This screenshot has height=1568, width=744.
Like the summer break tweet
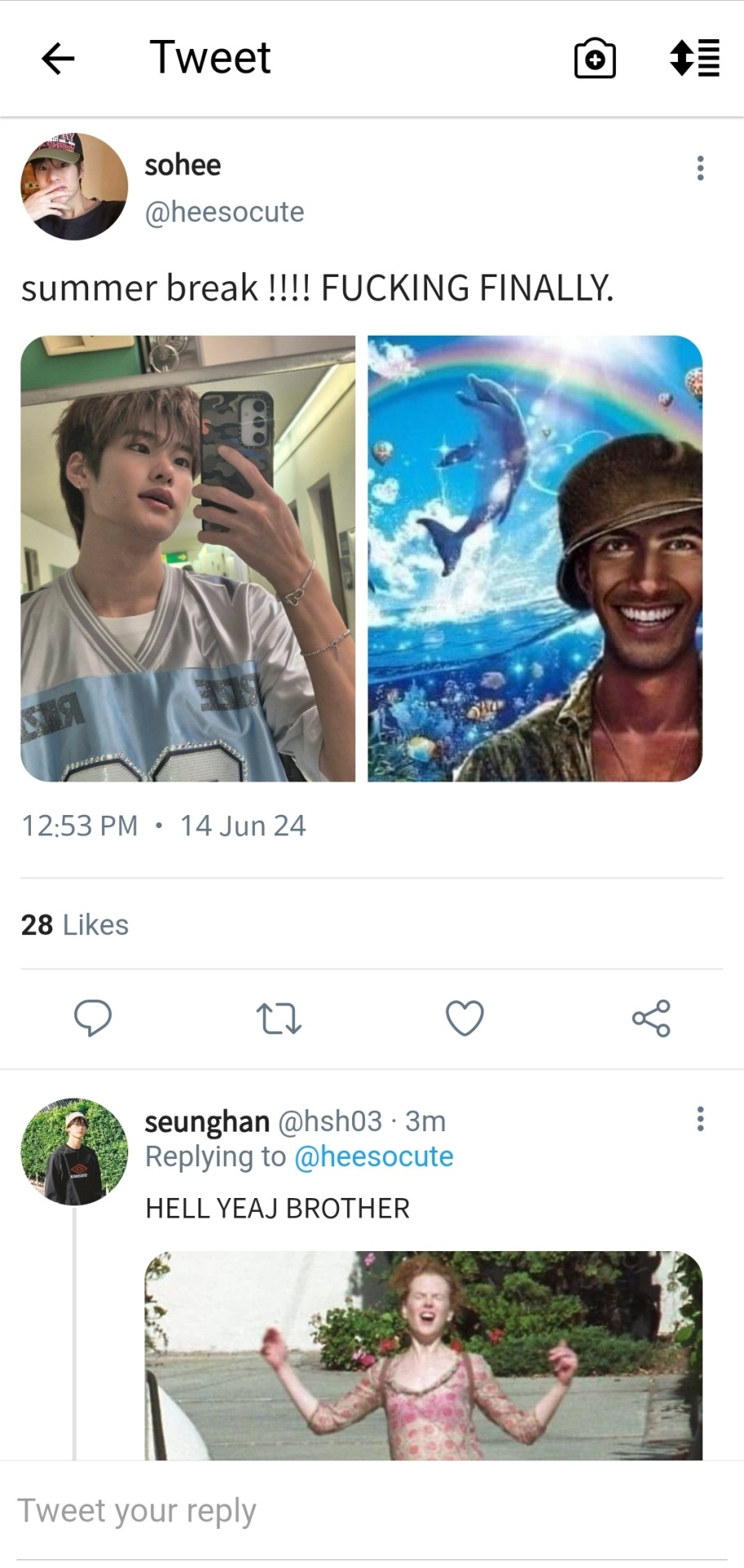tap(465, 1018)
